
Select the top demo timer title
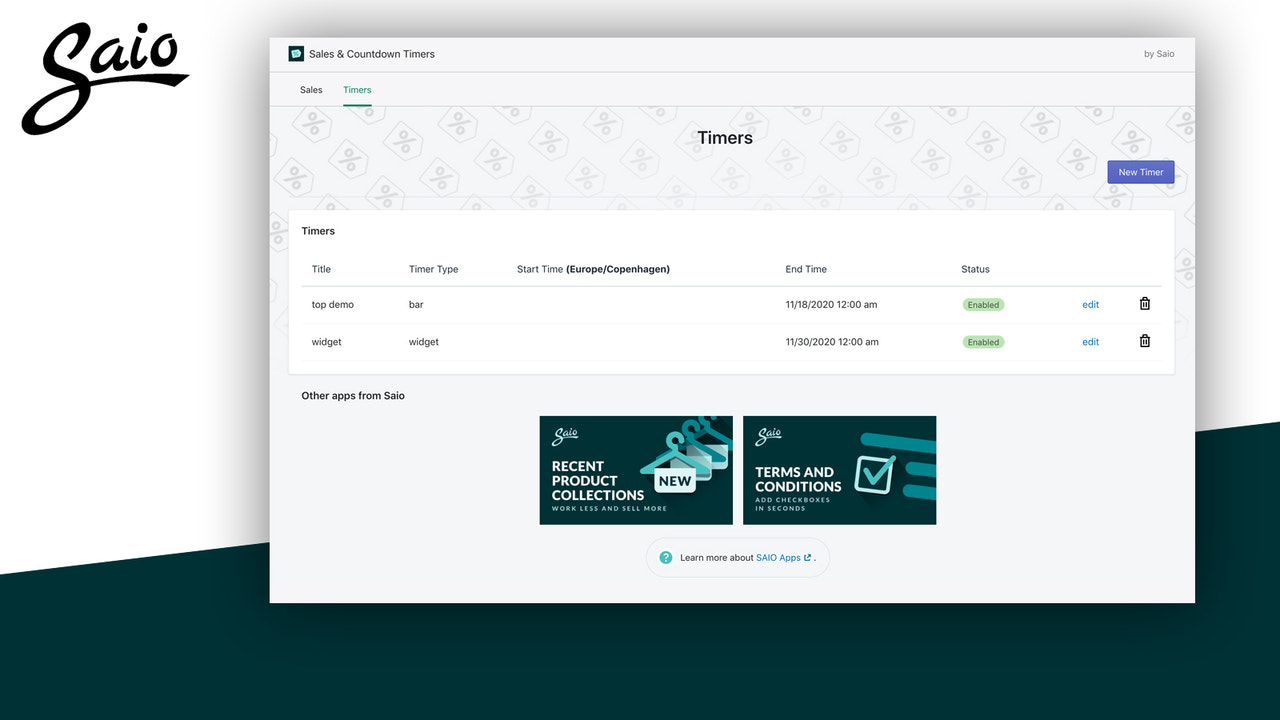pos(332,304)
